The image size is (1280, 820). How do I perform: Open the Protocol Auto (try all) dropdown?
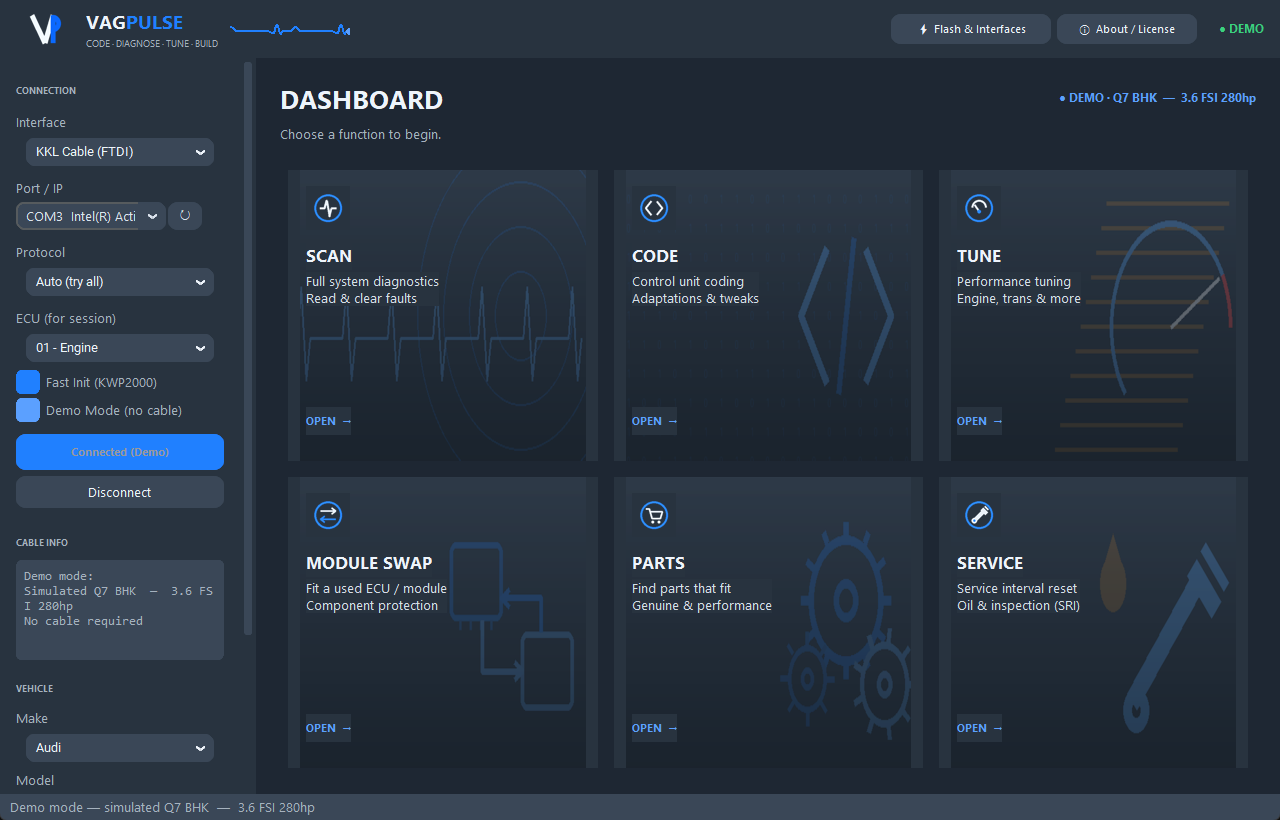point(120,282)
